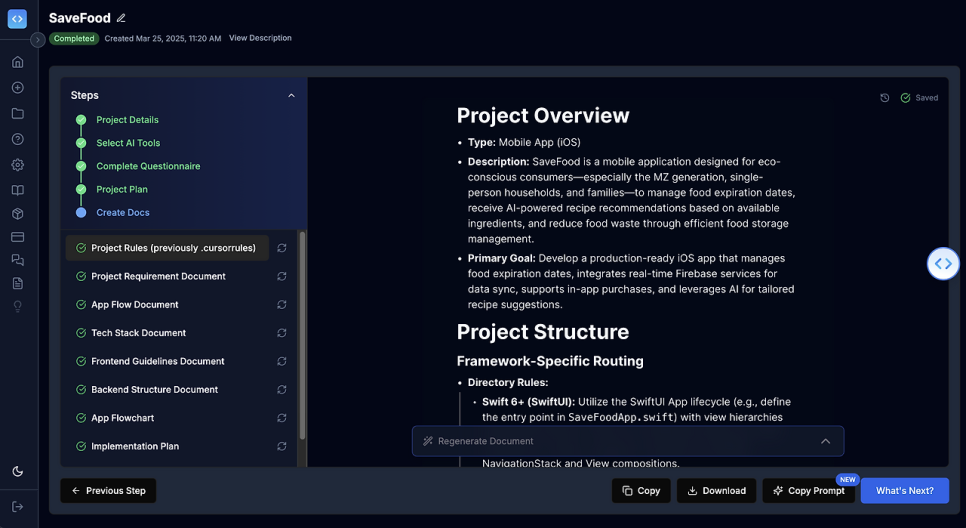
Task: Open the book documentation icon
Action: (18, 190)
